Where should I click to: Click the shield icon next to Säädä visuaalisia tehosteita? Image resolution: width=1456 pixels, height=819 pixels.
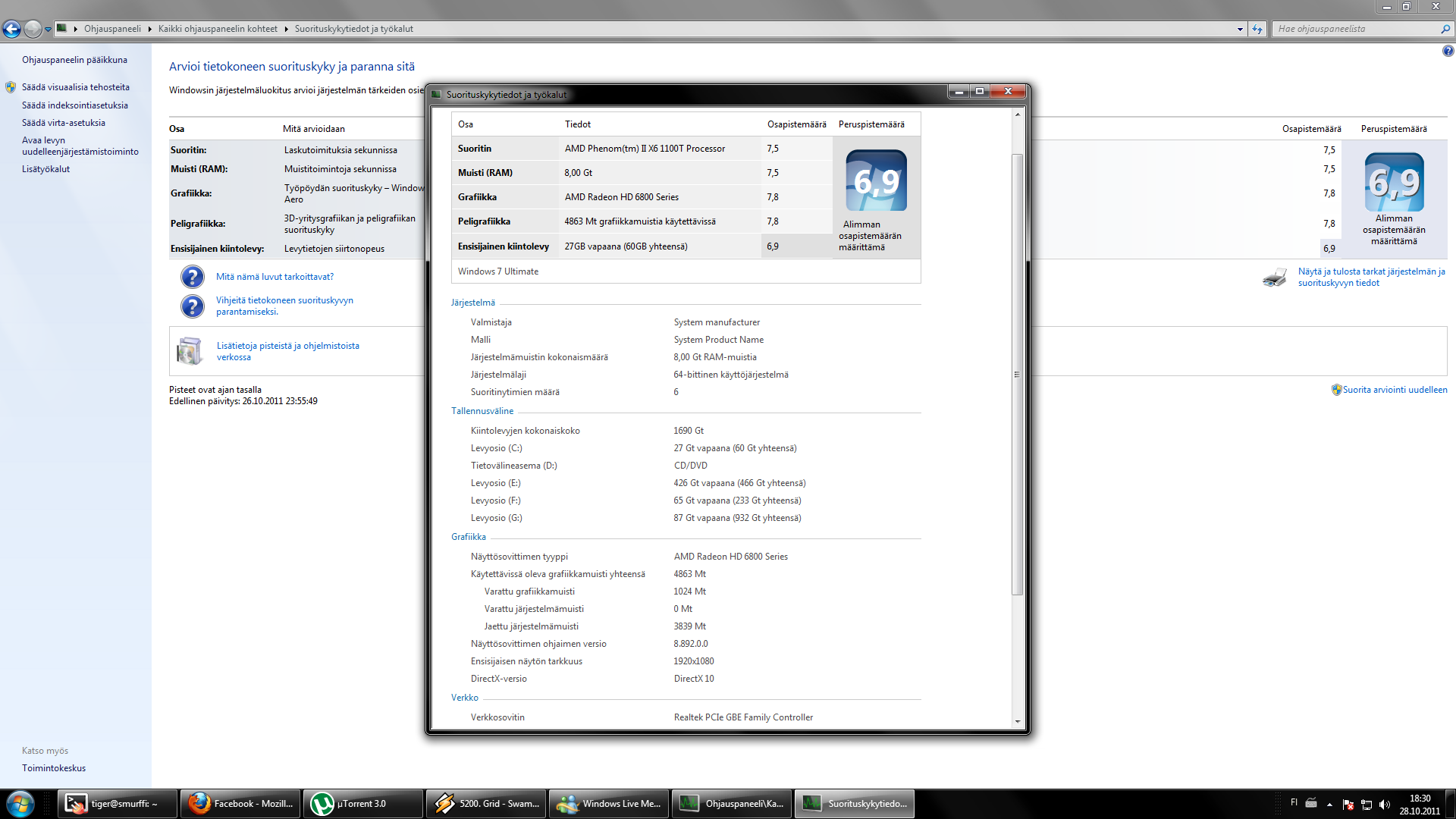coord(11,87)
